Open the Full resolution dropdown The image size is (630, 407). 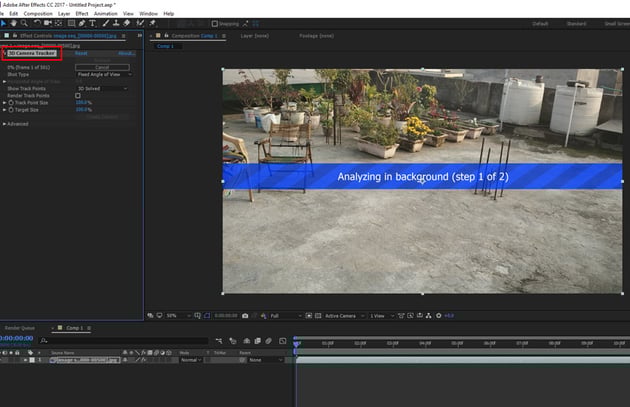[286, 316]
